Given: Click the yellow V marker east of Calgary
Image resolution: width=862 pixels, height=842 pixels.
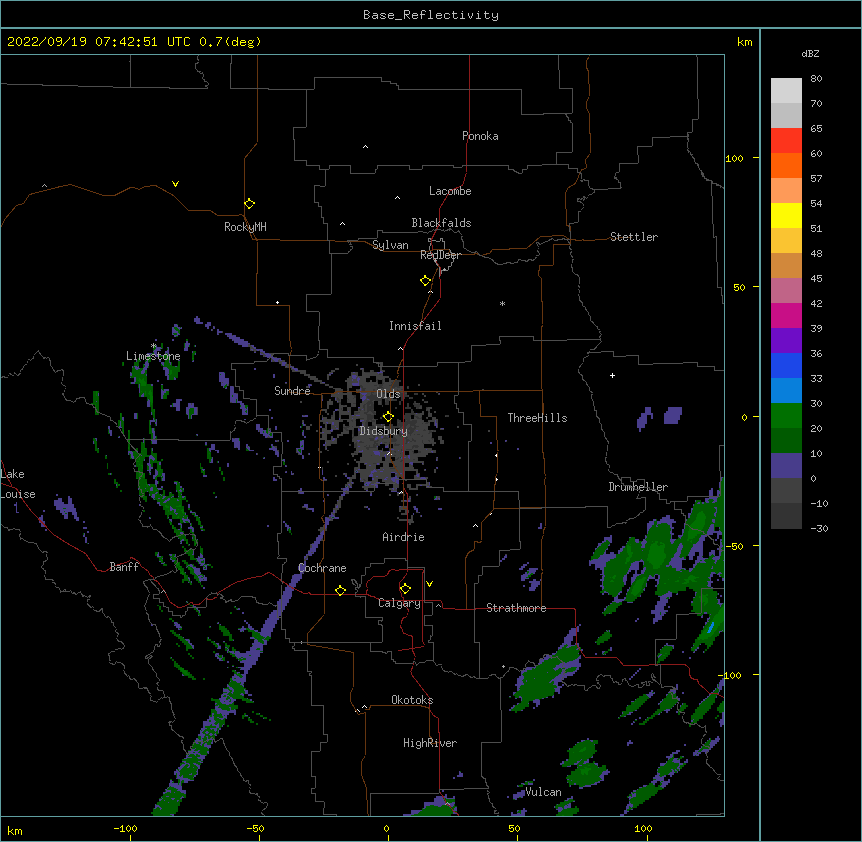Looking at the screenshot, I should pos(429,584).
